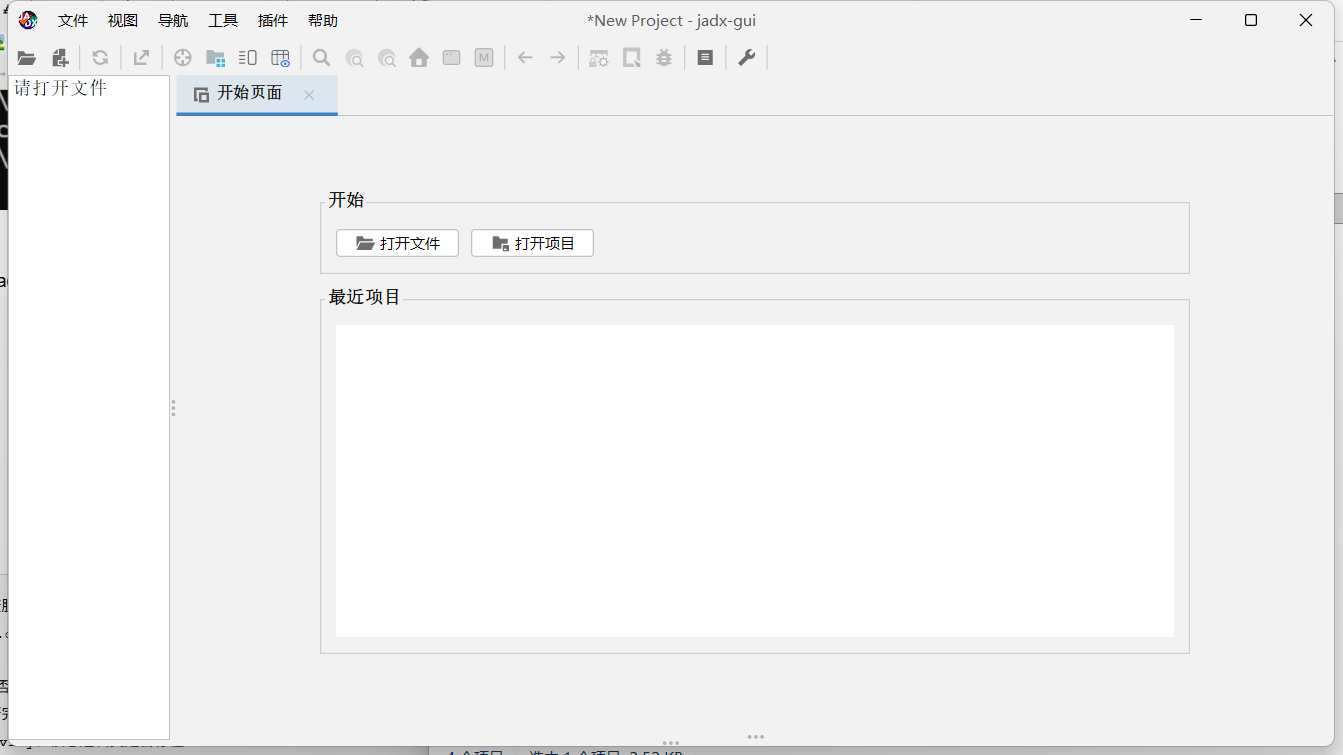Click the M AndroidManifest icon
This screenshot has width=1343, height=755.
[x=484, y=58]
